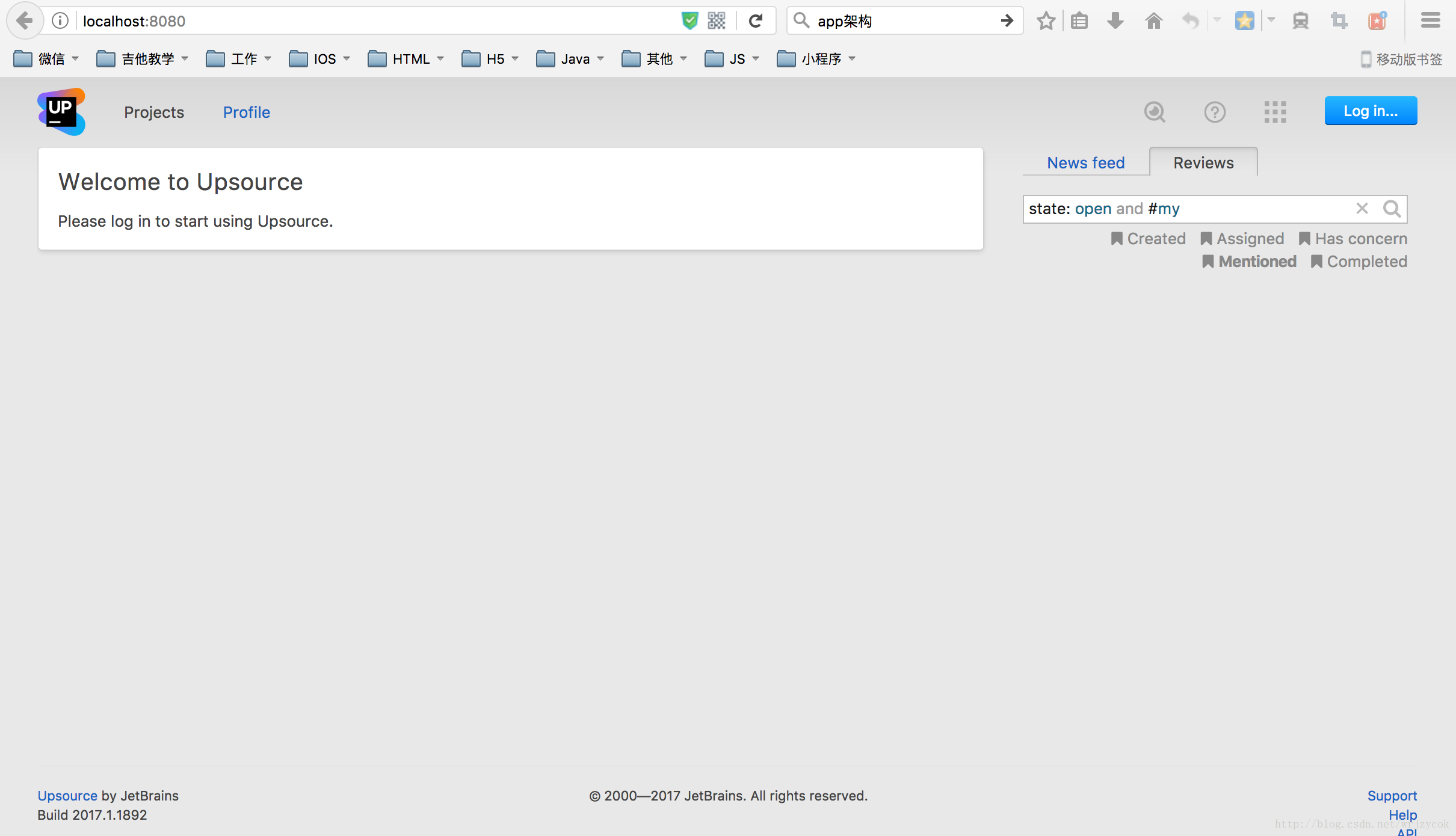The width and height of the screenshot is (1456, 836).
Task: Open the downloads arrow icon
Action: pyautogui.click(x=1115, y=21)
